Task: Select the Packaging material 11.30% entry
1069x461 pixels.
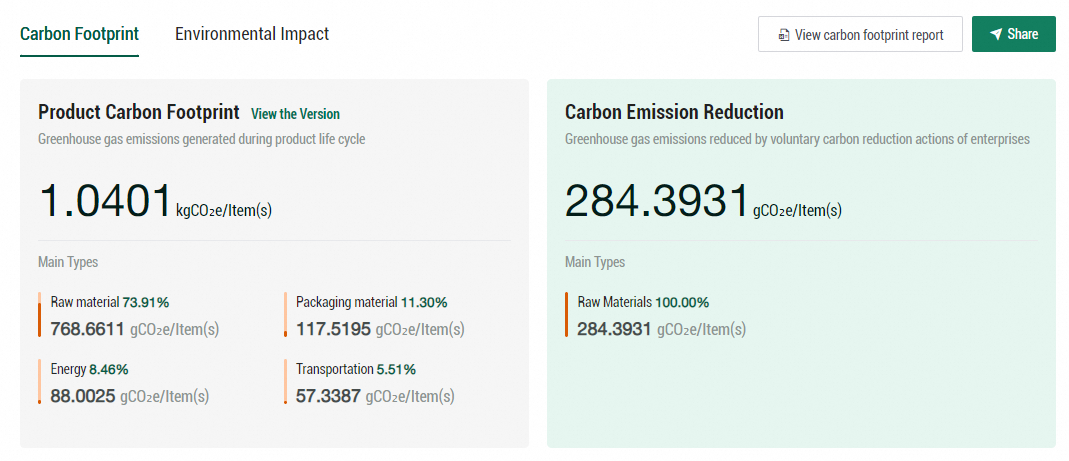Action: 371,302
